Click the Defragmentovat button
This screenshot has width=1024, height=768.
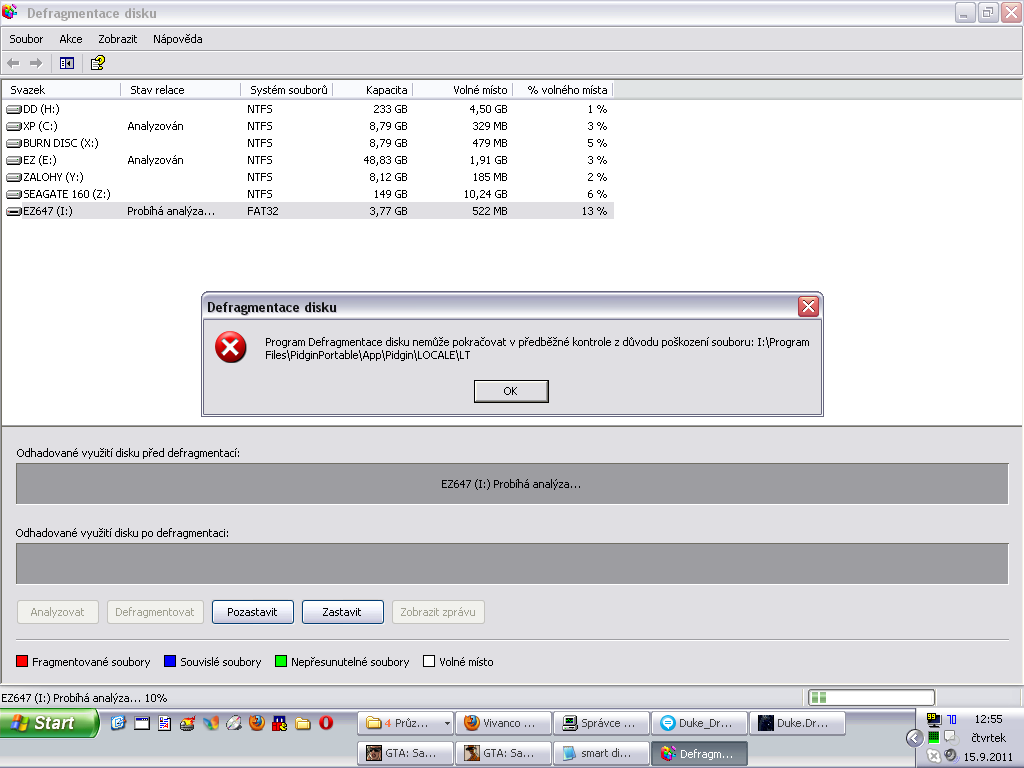pos(155,612)
